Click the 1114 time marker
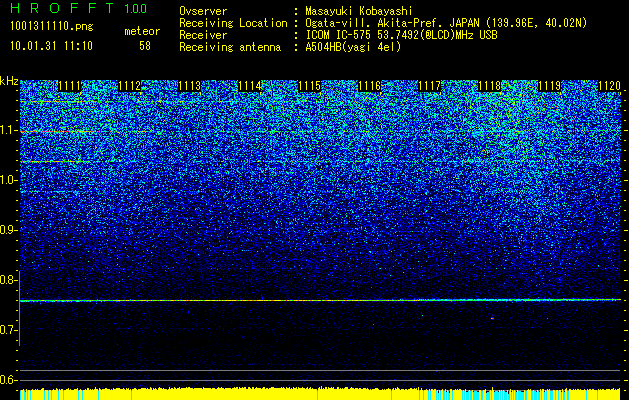The image size is (629, 400). click(250, 86)
